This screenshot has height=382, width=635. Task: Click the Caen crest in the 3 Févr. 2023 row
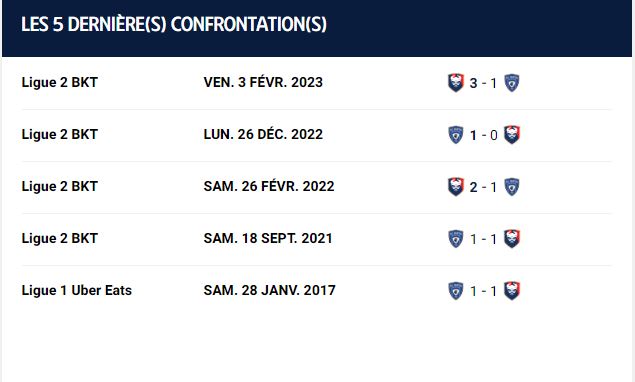(x=456, y=83)
